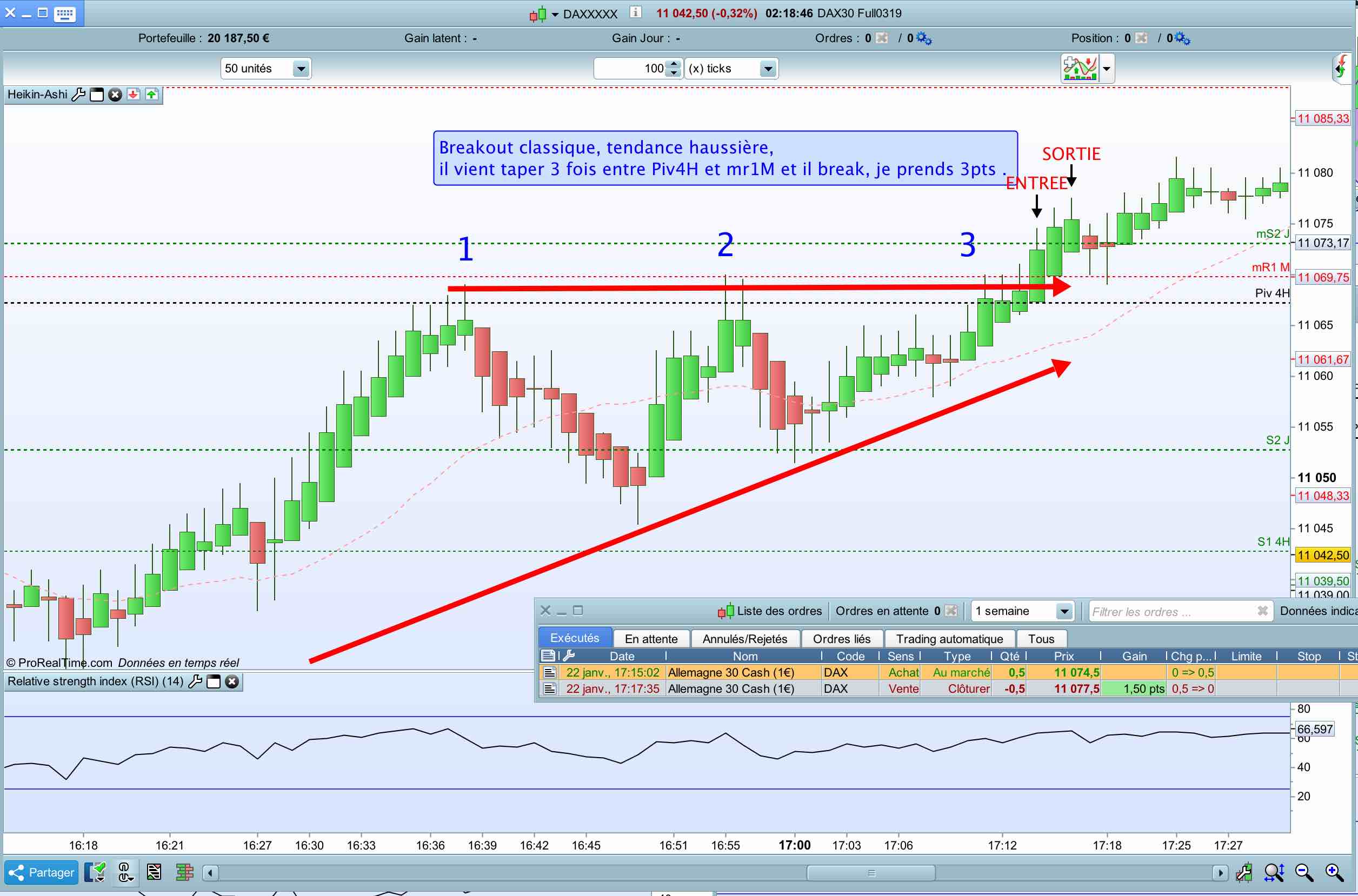Click the instrument info icon next to DAXXXXX
Viewport: 1358px width, 896px height.
coord(636,12)
